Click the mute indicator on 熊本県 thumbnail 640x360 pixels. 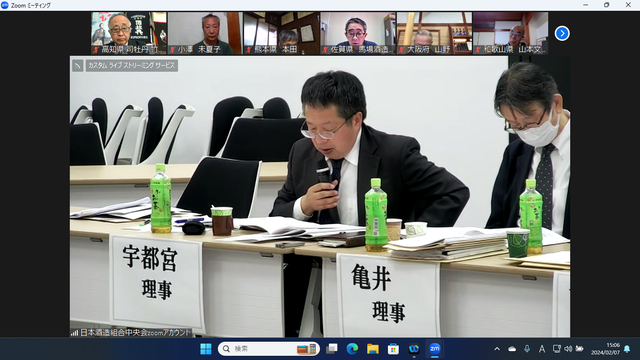point(249,50)
